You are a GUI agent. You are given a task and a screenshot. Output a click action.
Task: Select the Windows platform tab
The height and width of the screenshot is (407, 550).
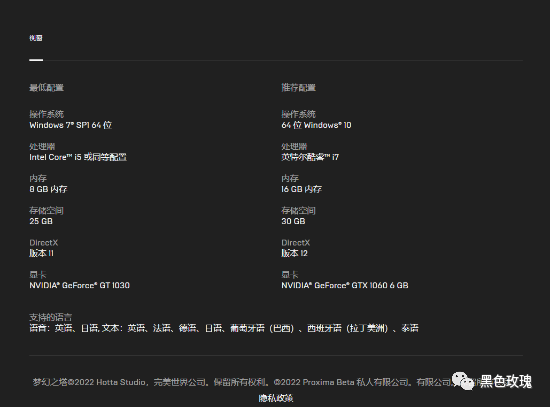(36, 38)
